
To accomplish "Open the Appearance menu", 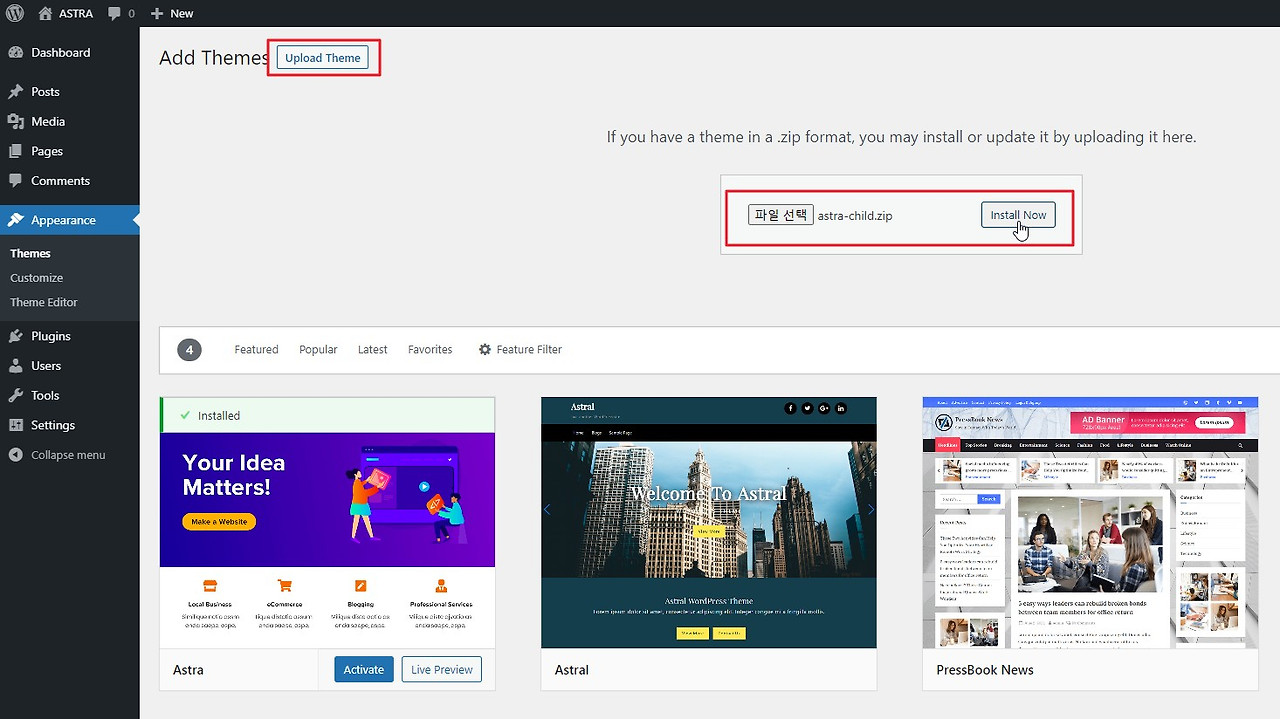I will click(x=70, y=220).
